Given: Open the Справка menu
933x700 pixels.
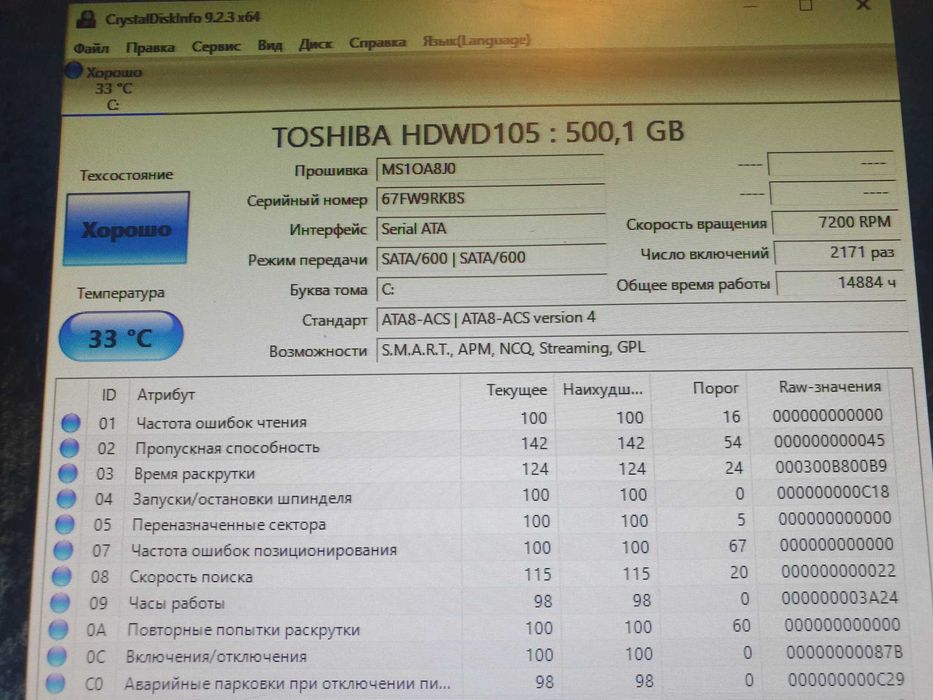Looking at the screenshot, I should (x=377, y=43).
